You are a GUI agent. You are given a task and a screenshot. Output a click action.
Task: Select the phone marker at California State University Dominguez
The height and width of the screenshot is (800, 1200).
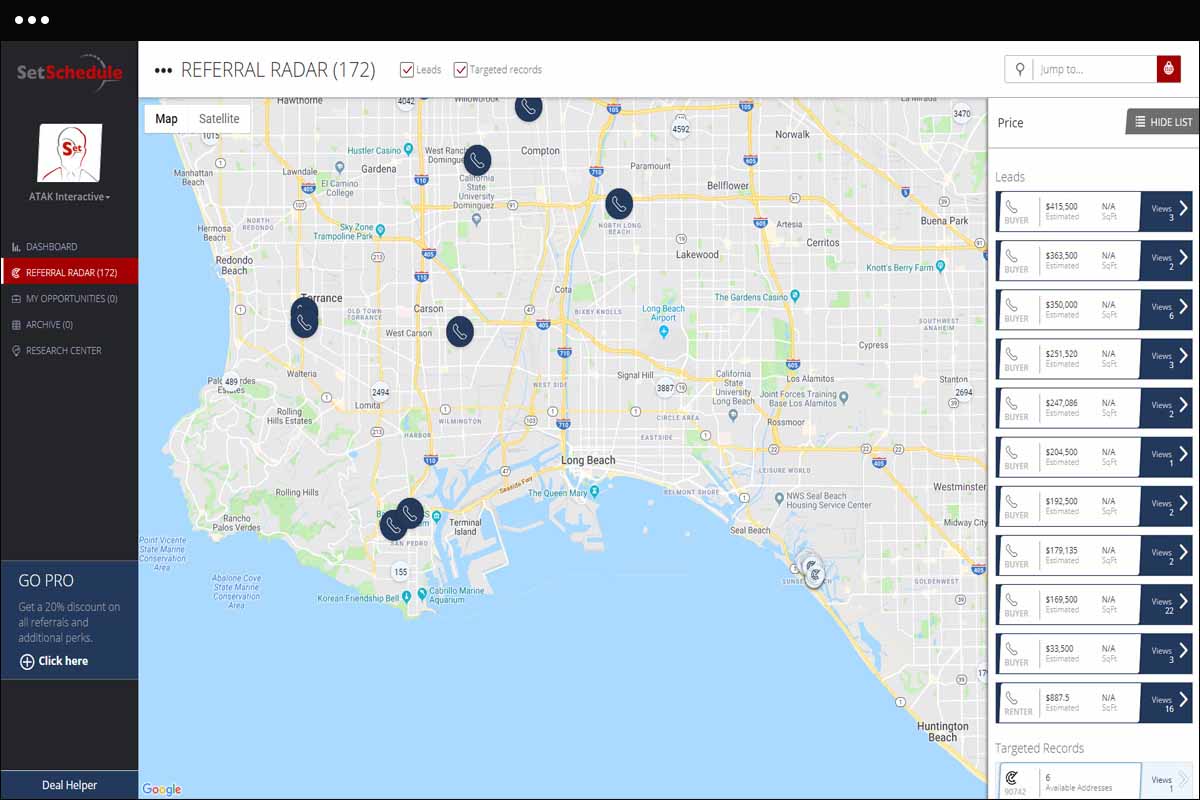[477, 159]
